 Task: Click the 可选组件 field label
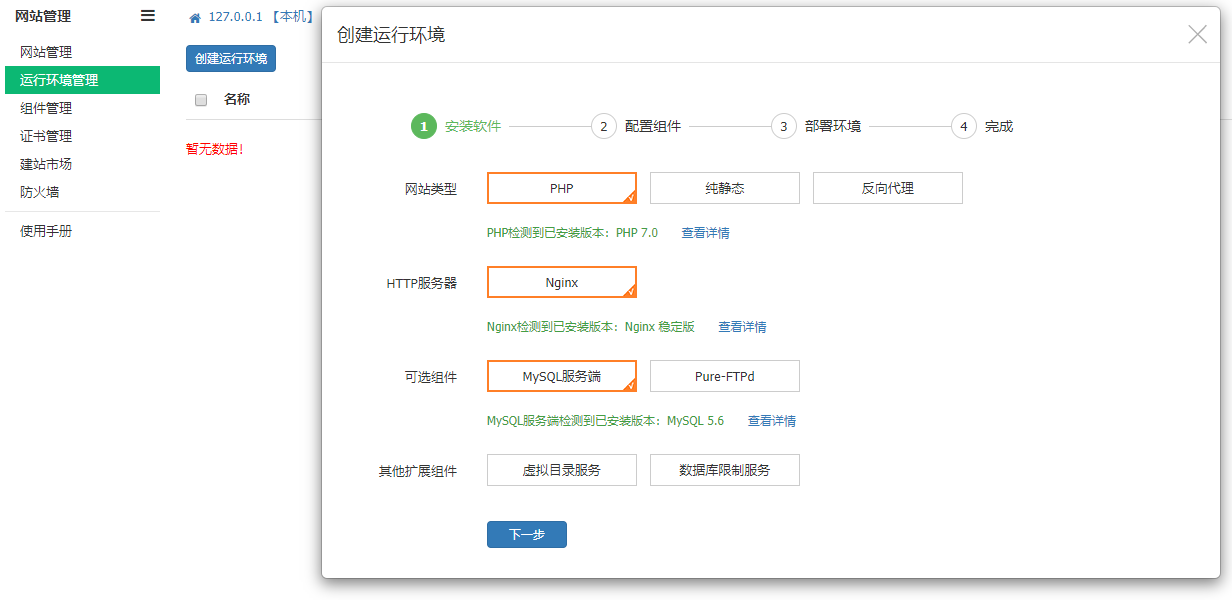point(431,377)
